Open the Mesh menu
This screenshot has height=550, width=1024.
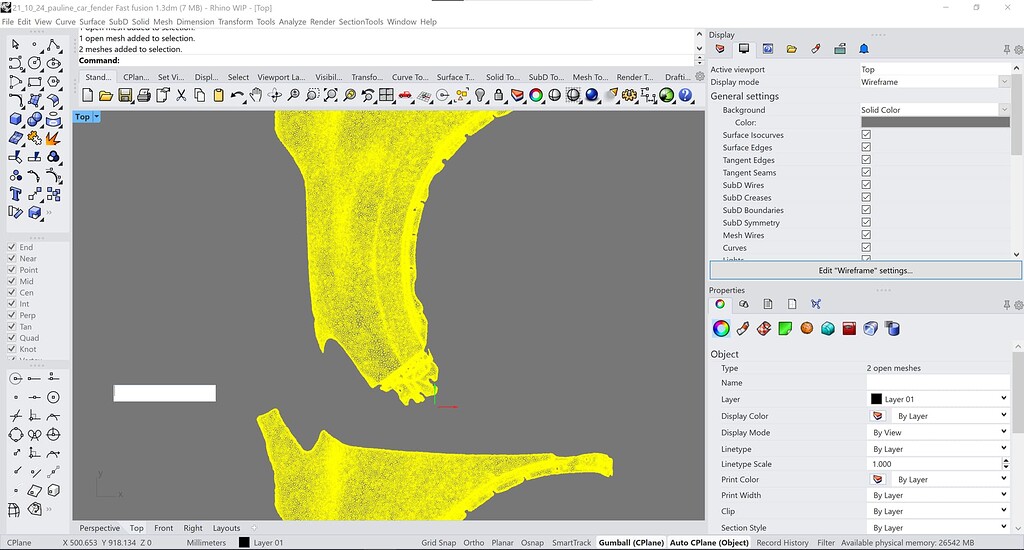tap(163, 22)
